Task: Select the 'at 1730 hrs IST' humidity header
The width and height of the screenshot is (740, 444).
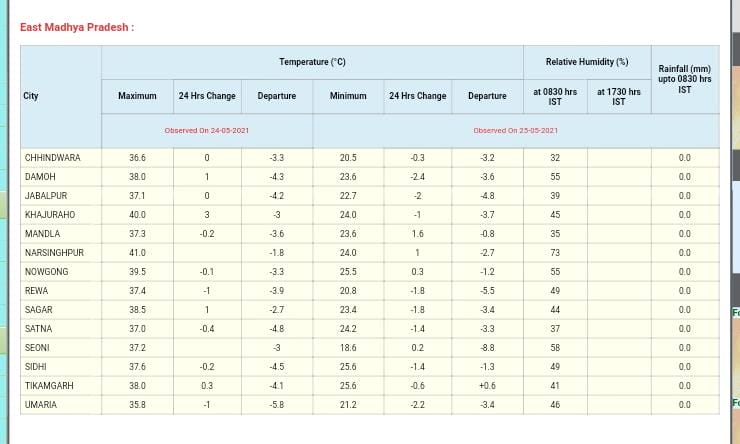Action: tap(619, 96)
